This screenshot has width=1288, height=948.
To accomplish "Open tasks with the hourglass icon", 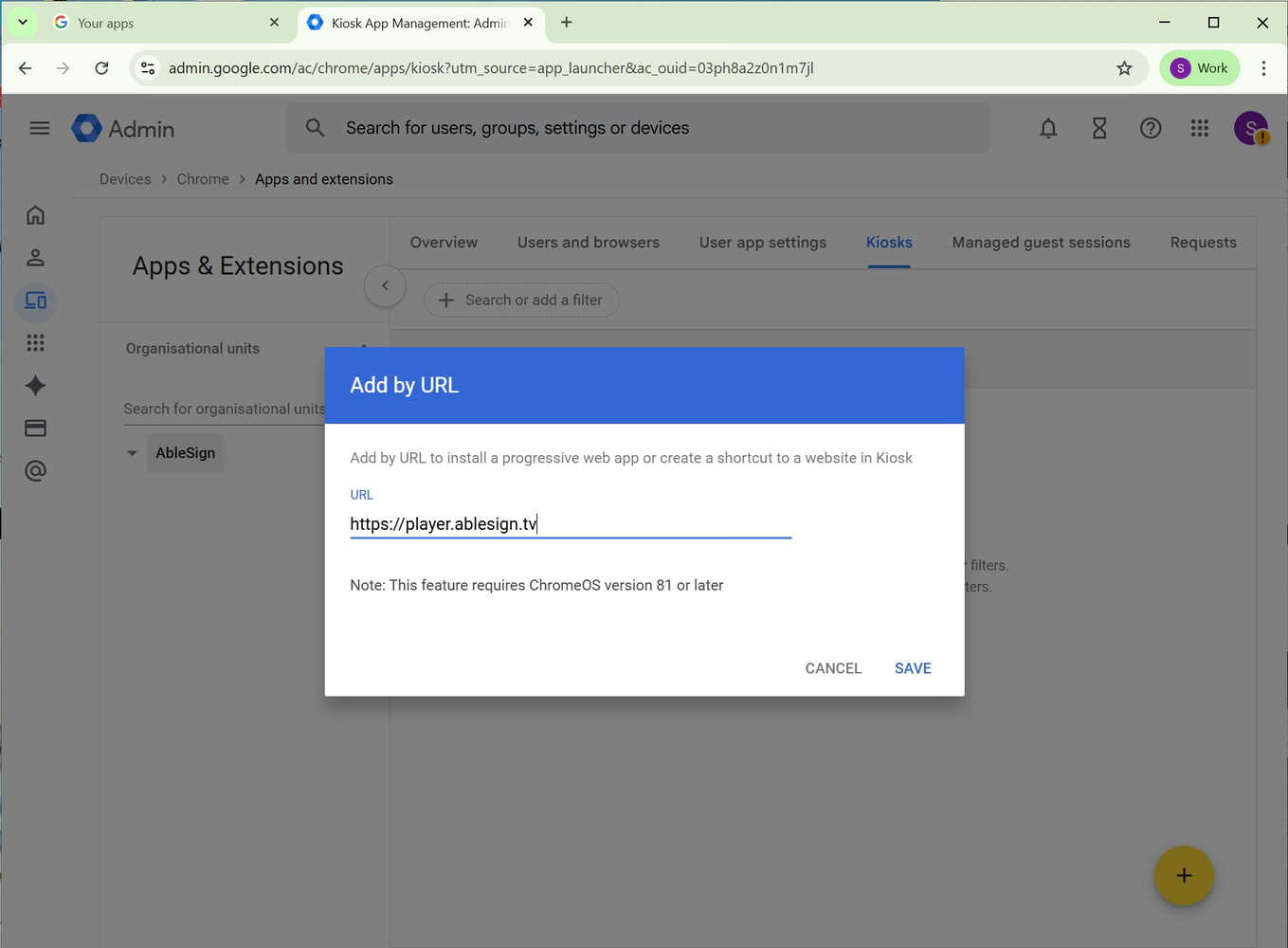I will click(1099, 128).
